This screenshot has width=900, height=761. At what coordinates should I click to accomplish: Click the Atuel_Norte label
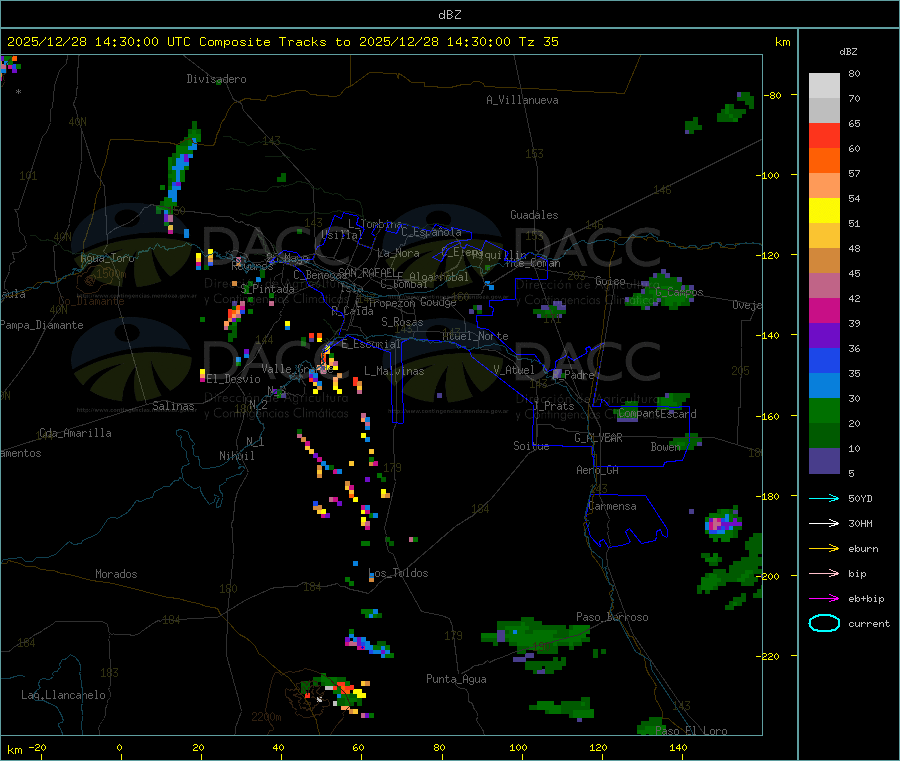[475, 336]
